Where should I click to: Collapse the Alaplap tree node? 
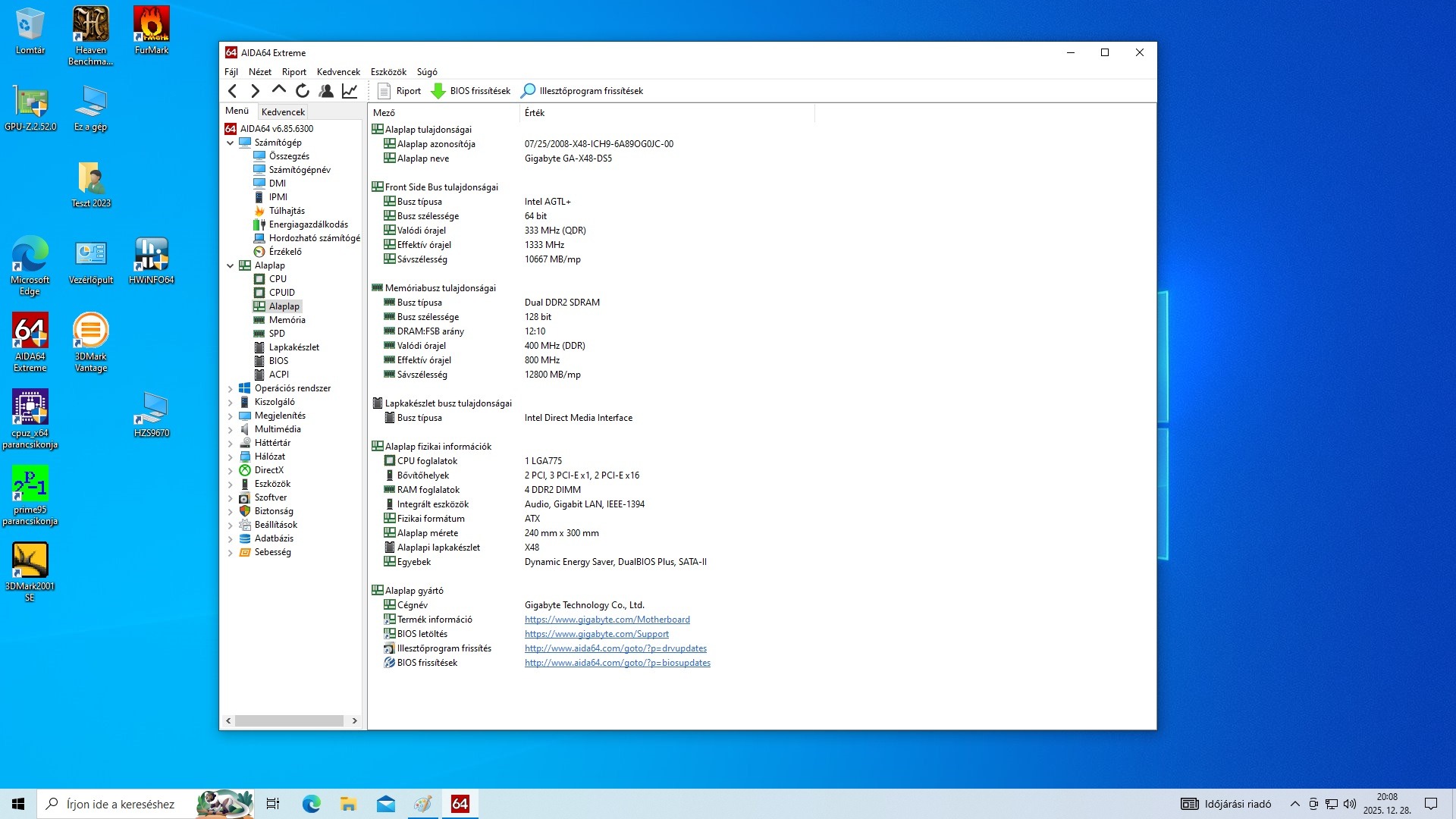point(231,265)
